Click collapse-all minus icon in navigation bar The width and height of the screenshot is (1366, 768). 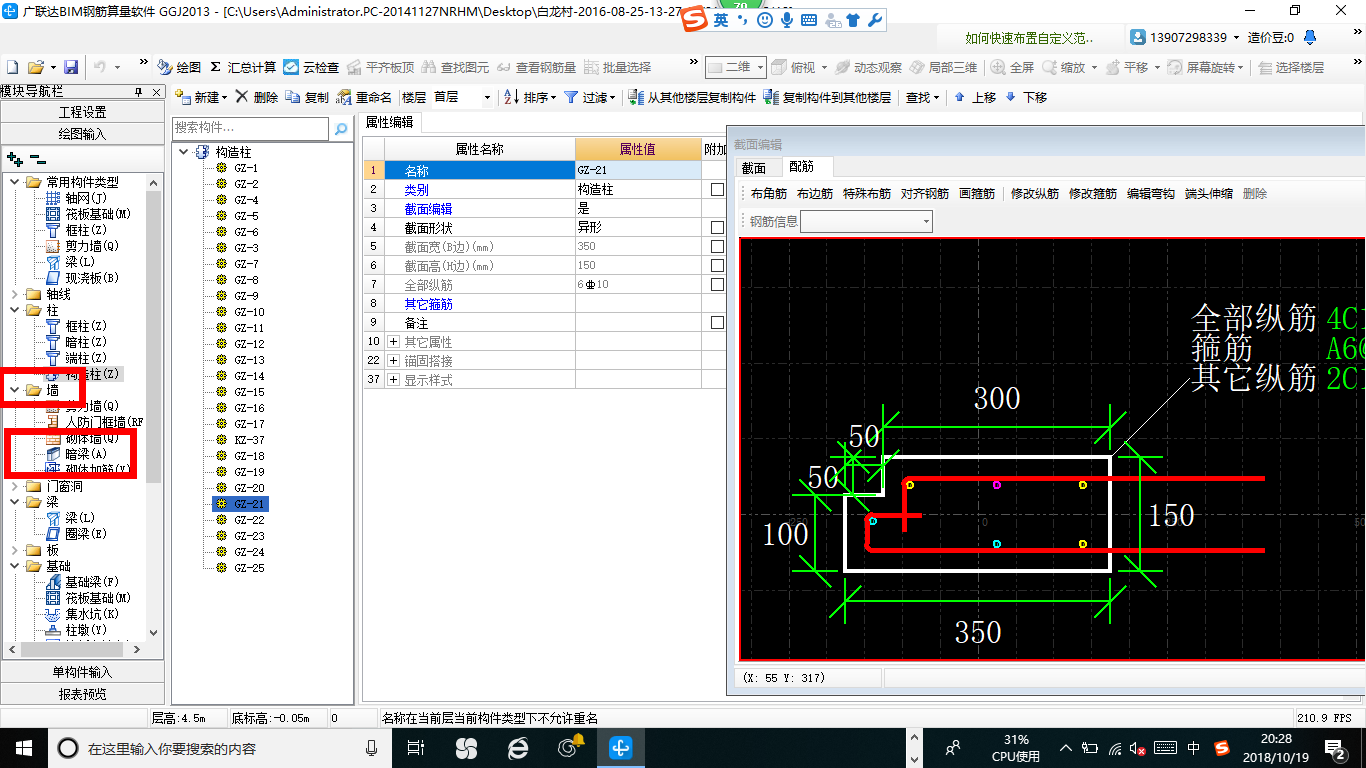[37, 158]
